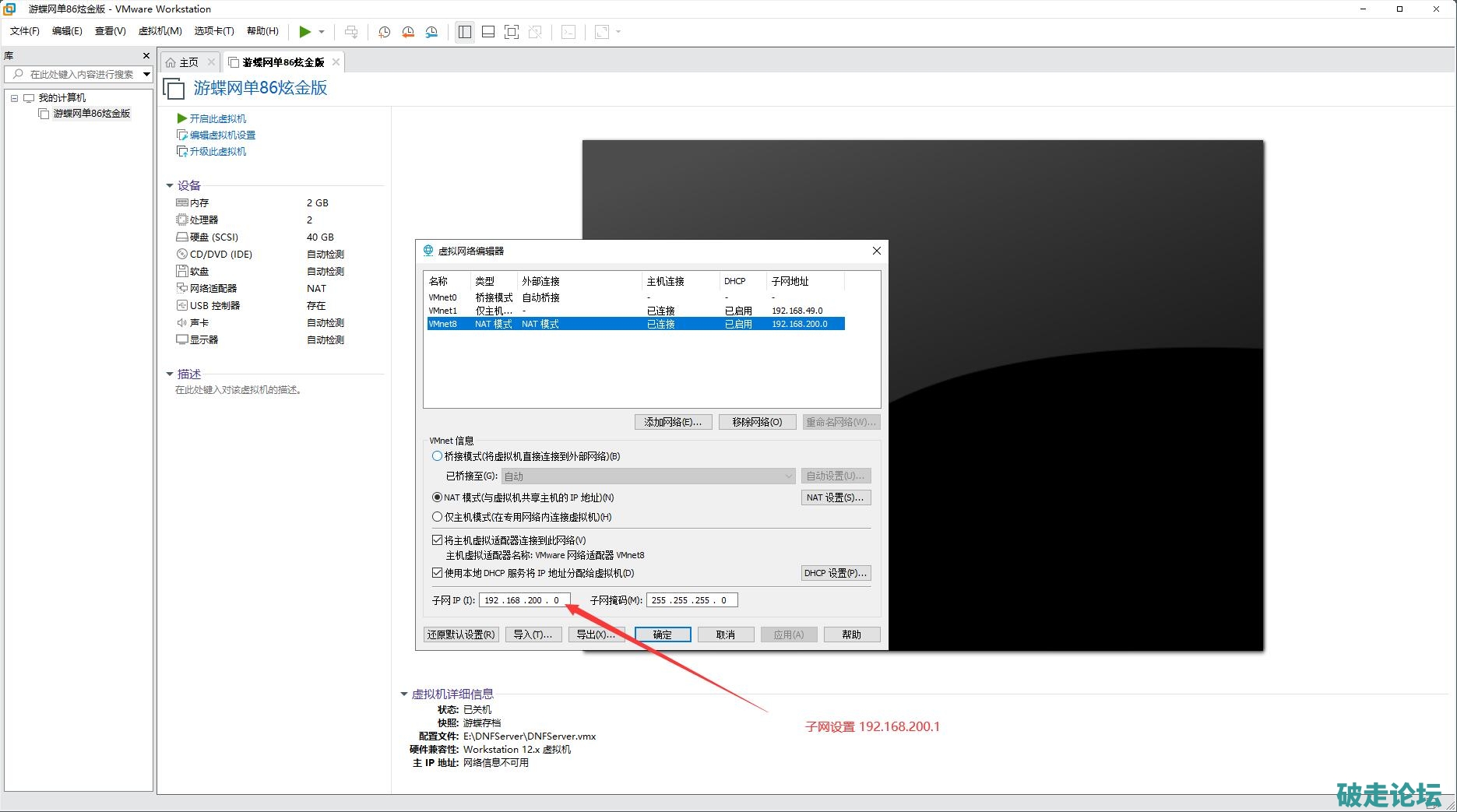Select 桥接模式 bridged mode radio button
Image resolution: width=1457 pixels, height=812 pixels.
pyautogui.click(x=437, y=456)
